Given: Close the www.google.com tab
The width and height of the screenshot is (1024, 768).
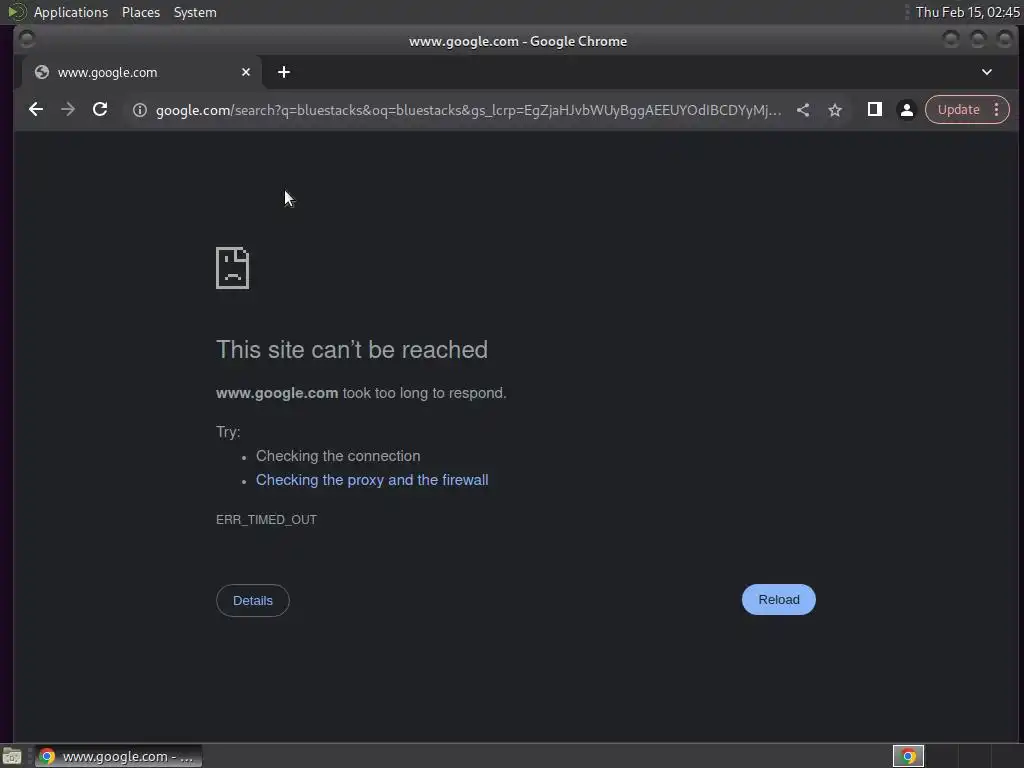Looking at the screenshot, I should (246, 72).
